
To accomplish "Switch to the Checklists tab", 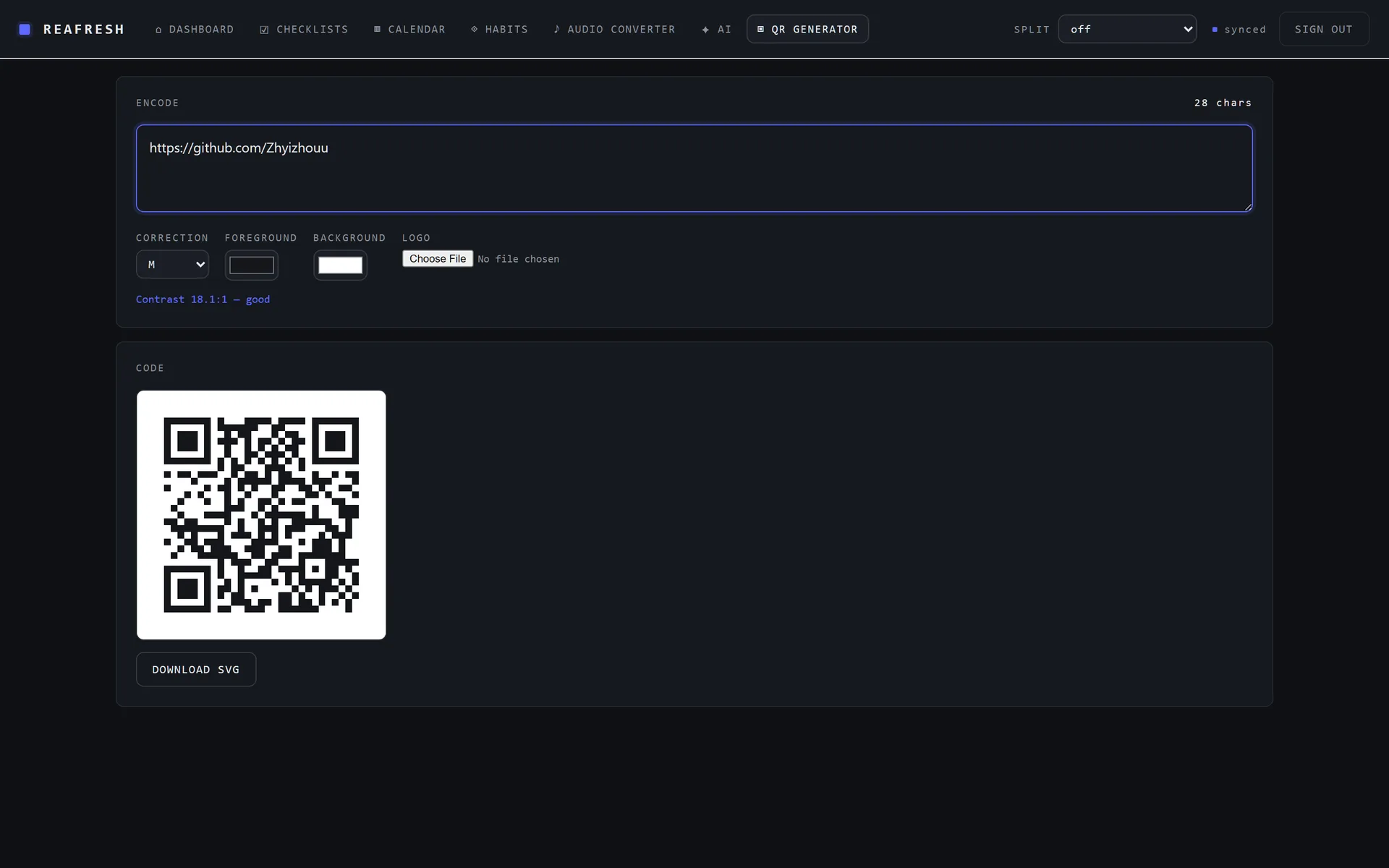I will [305, 29].
